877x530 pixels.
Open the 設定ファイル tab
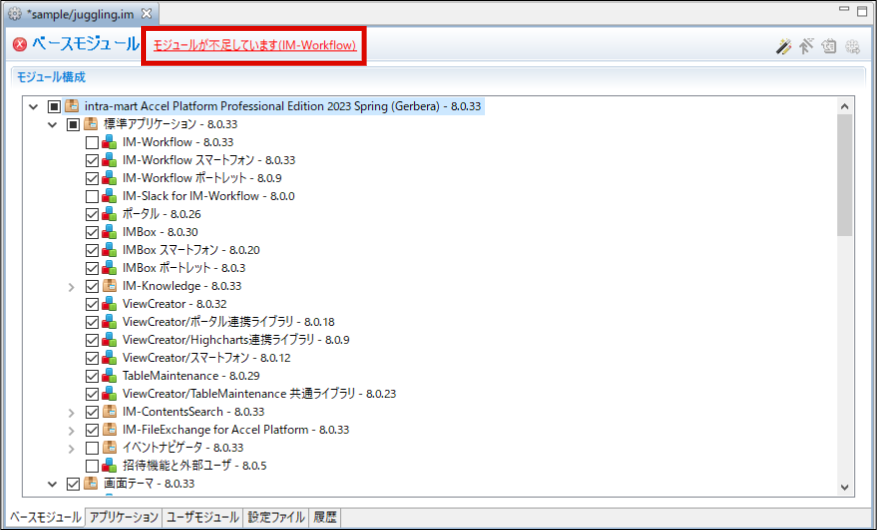[276, 517]
